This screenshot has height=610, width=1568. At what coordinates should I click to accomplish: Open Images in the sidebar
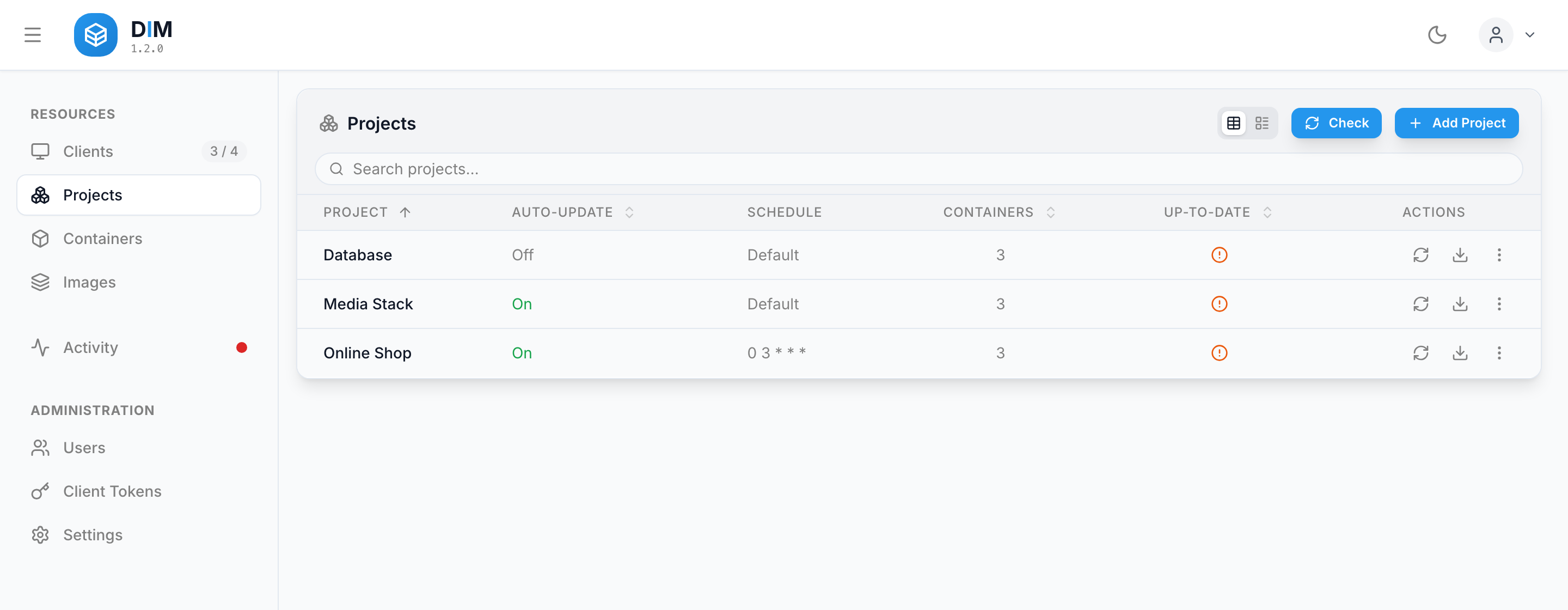(x=139, y=282)
